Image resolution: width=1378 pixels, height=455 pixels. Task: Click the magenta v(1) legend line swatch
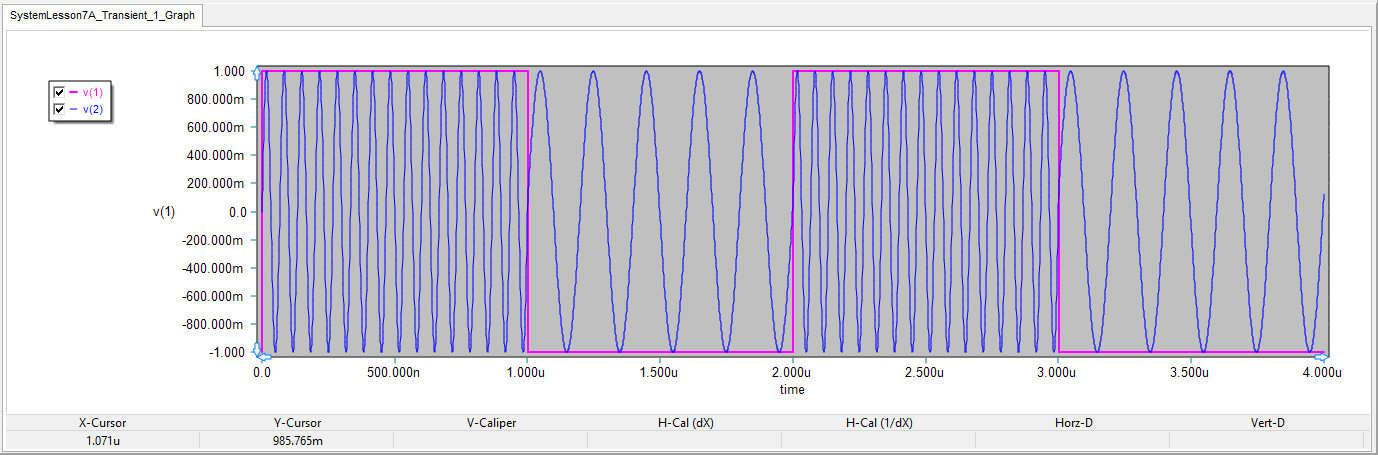click(73, 92)
